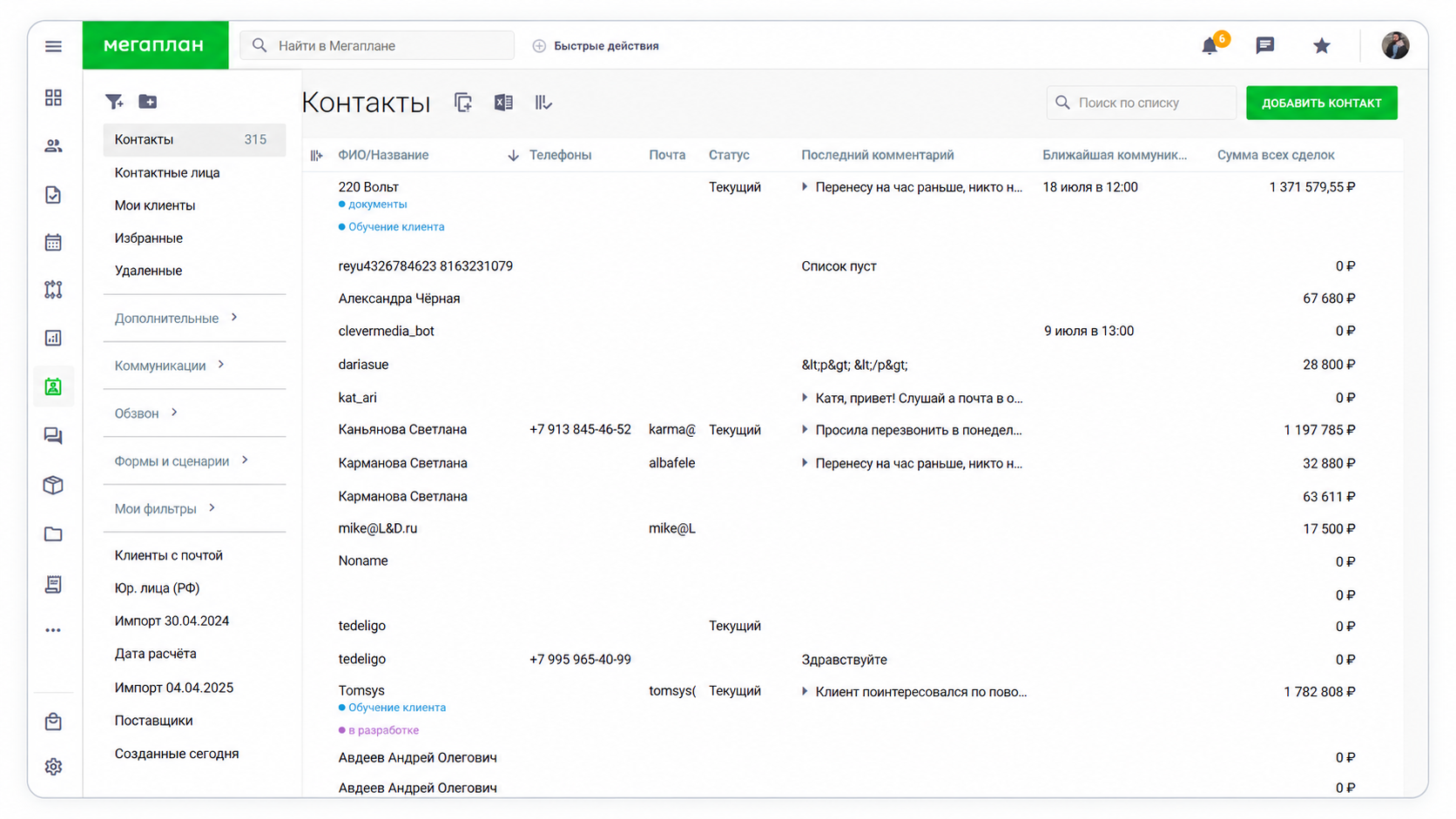
Task: Sort by ФИО/Название column arrow
Action: tap(513, 156)
